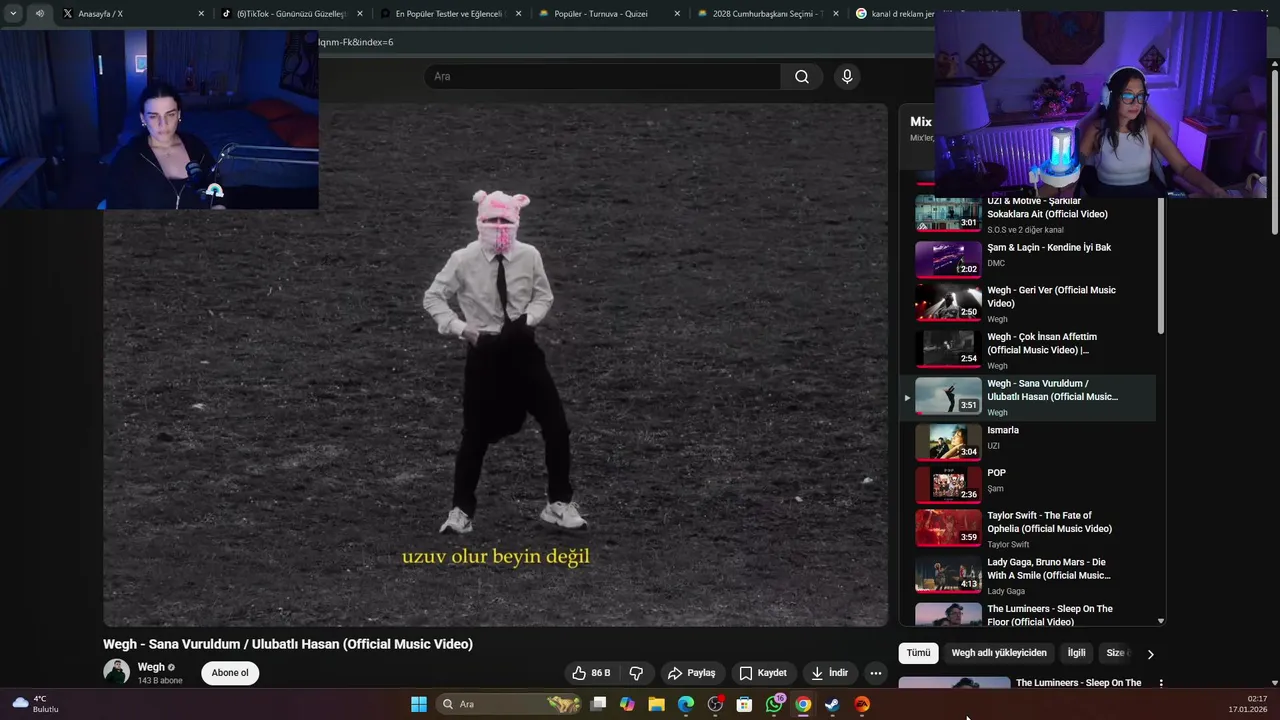The width and height of the screenshot is (1280, 720).
Task: Close the Anasayfa / X tab
Action: (201, 14)
